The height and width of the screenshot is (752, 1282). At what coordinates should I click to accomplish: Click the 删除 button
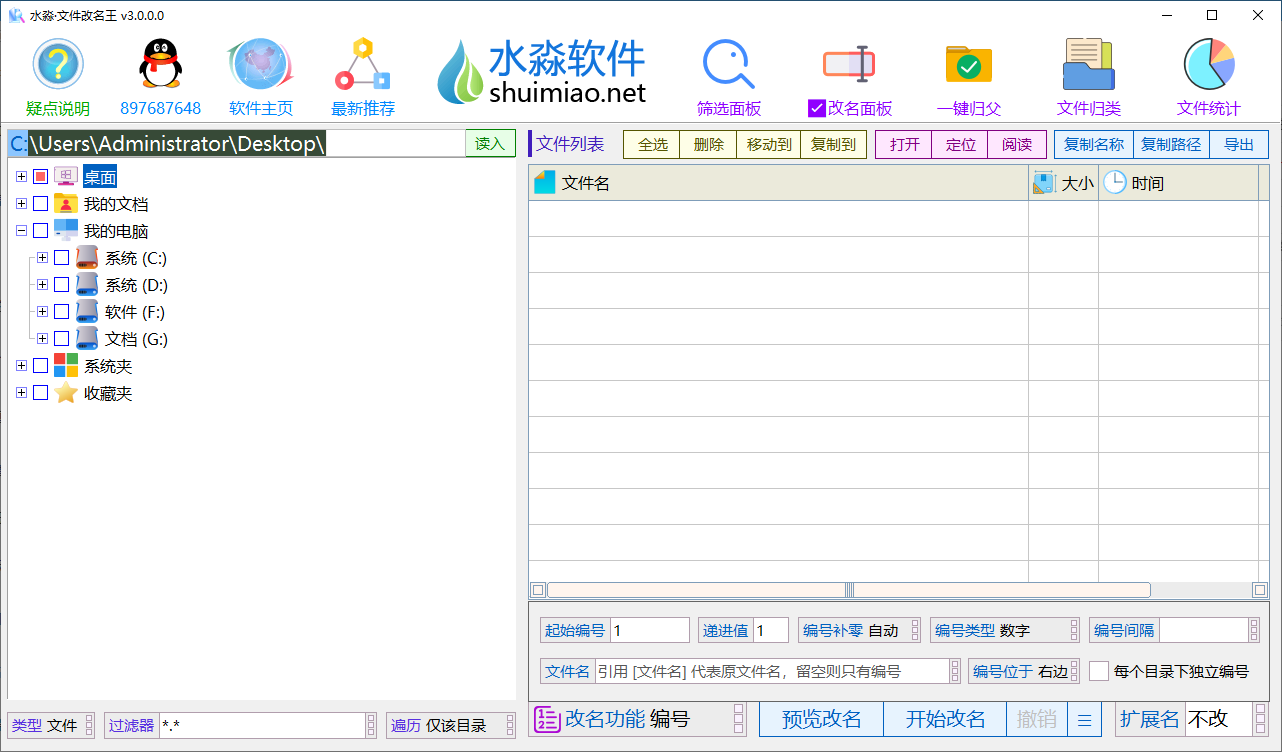coord(708,144)
